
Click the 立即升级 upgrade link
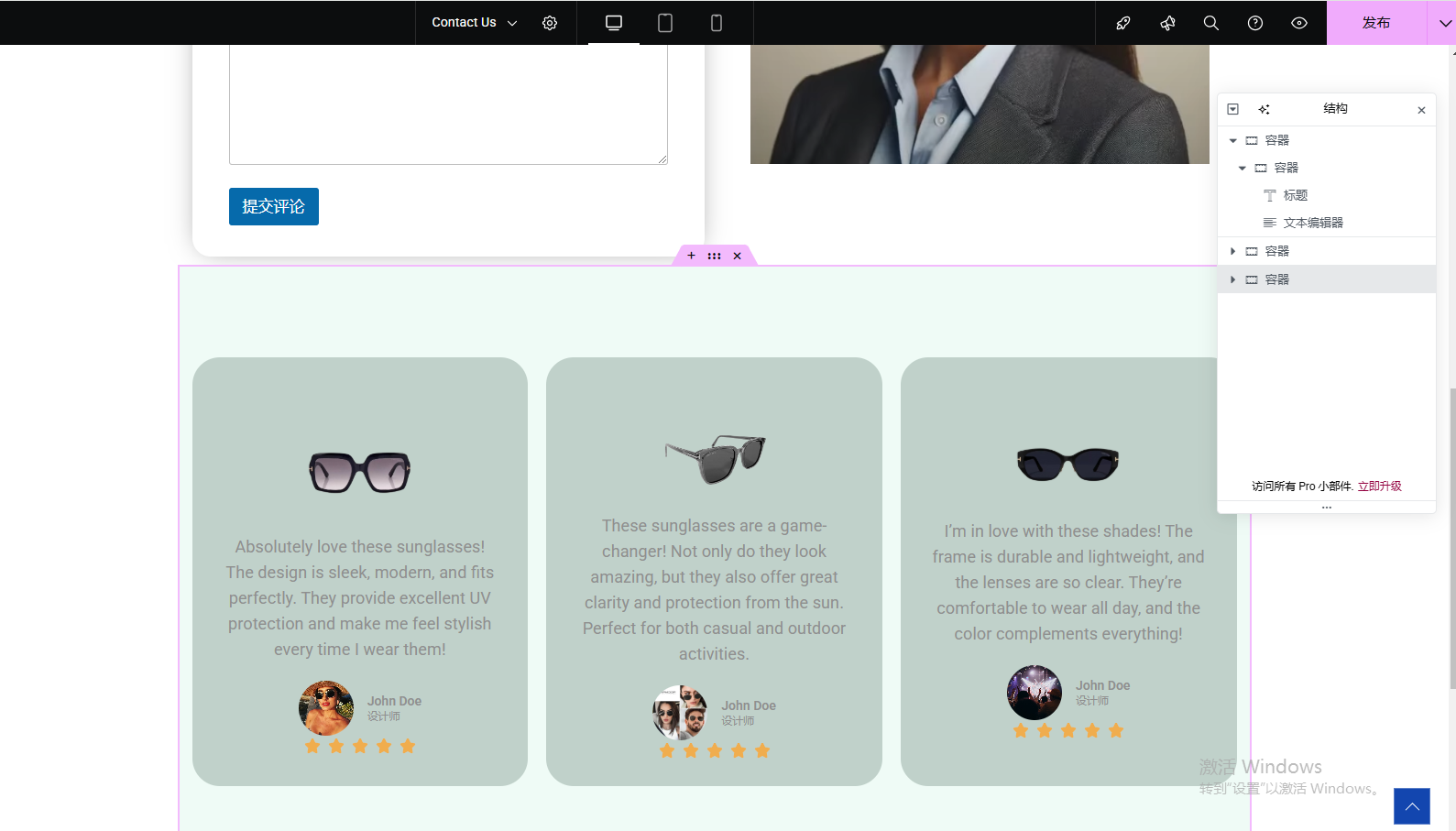tap(1379, 487)
